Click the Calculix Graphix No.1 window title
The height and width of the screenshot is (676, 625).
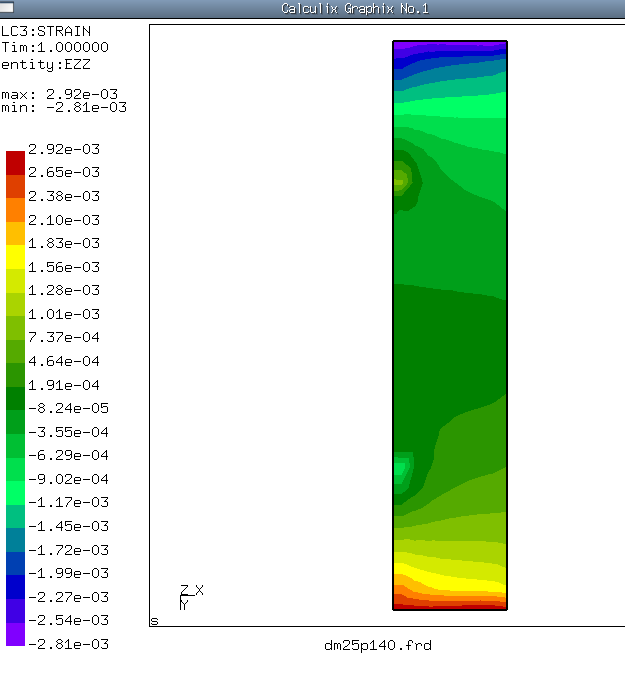tap(355, 9)
